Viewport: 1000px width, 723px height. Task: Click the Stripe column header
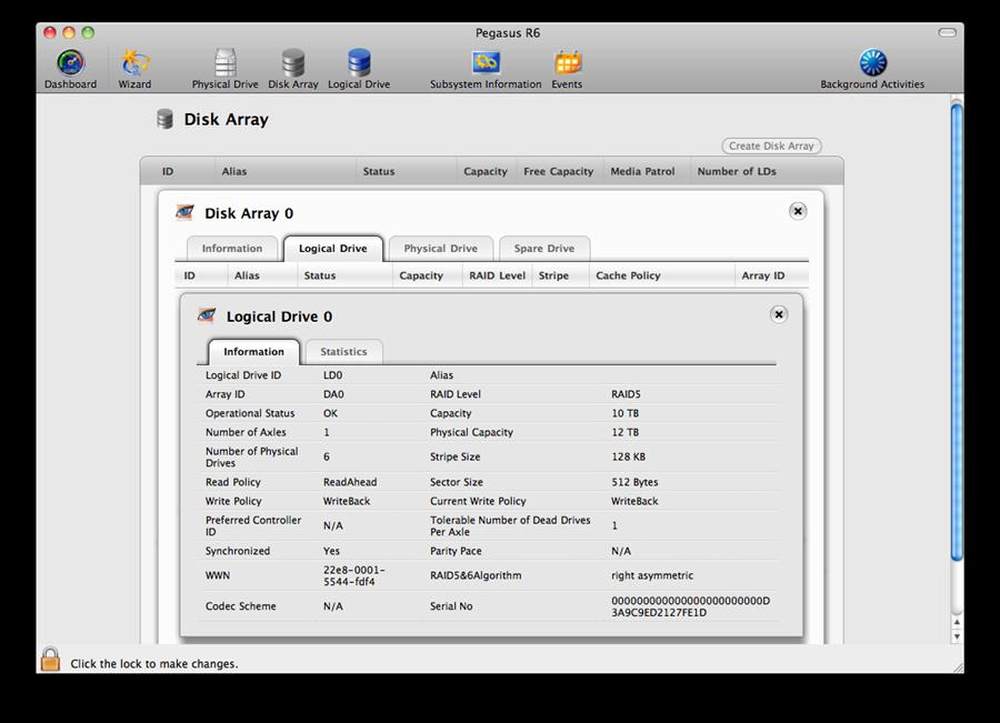[554, 275]
